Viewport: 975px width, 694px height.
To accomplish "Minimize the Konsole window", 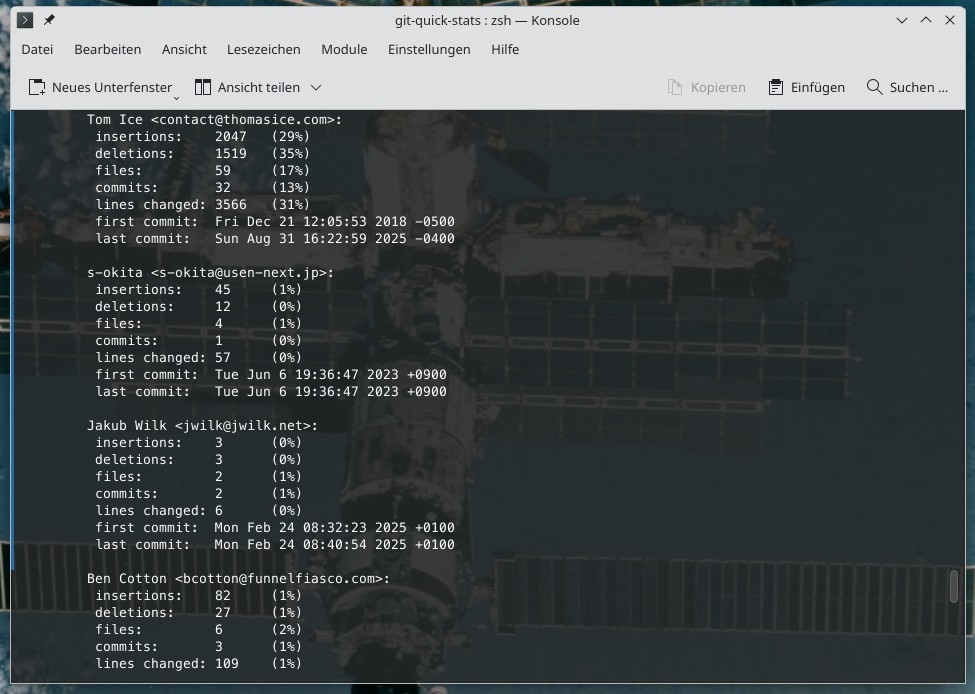I will coord(902,20).
